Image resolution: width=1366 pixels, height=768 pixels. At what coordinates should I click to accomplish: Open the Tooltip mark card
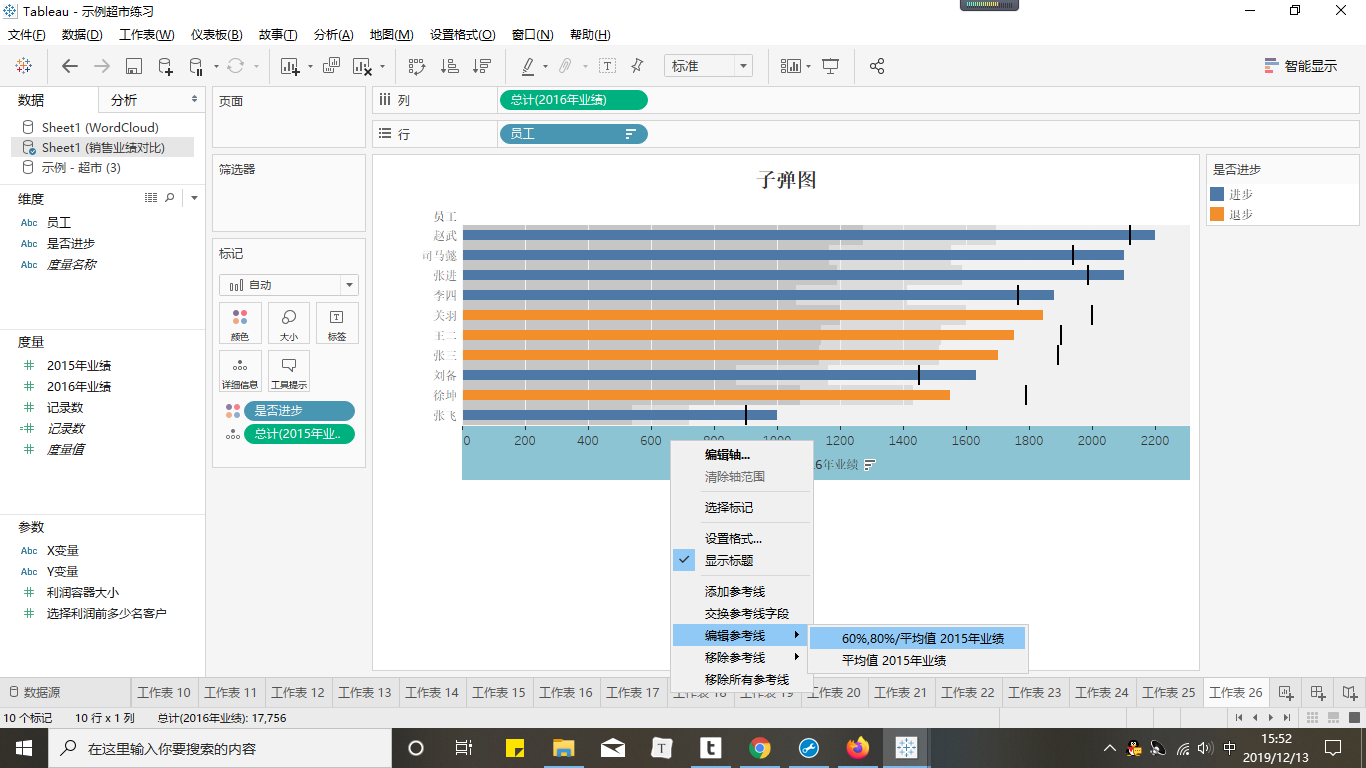click(x=289, y=371)
